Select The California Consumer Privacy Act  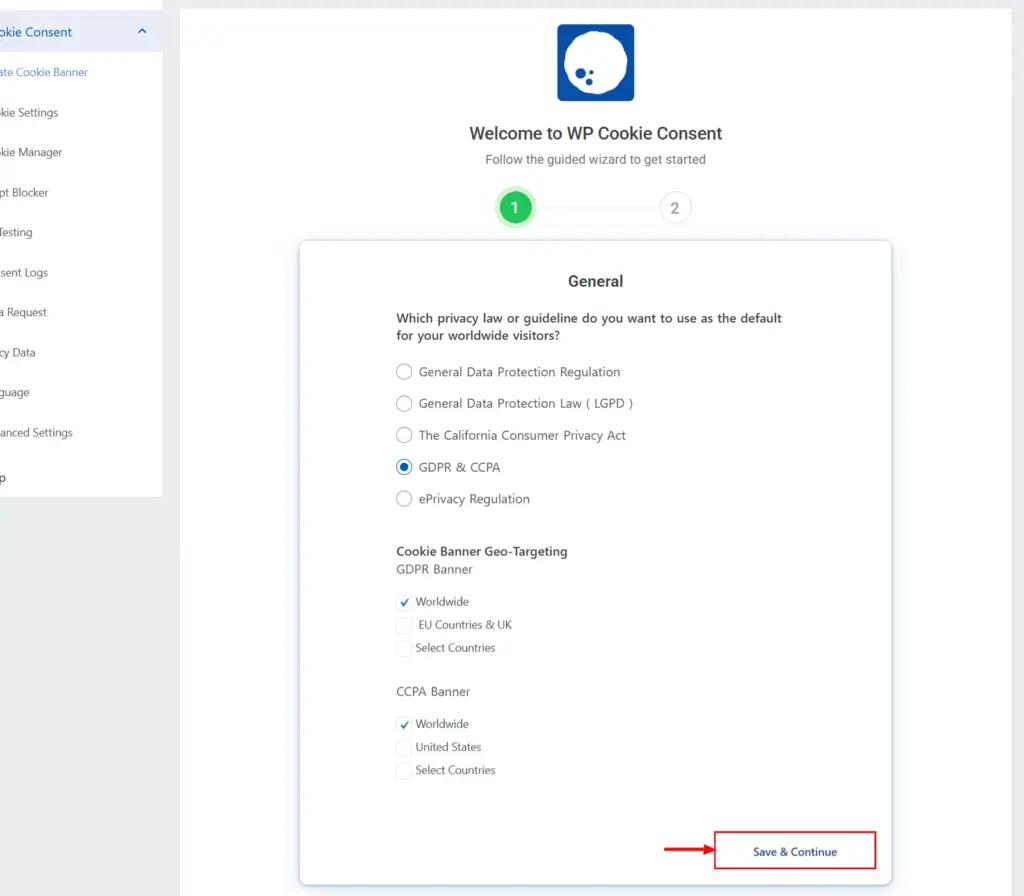click(404, 435)
